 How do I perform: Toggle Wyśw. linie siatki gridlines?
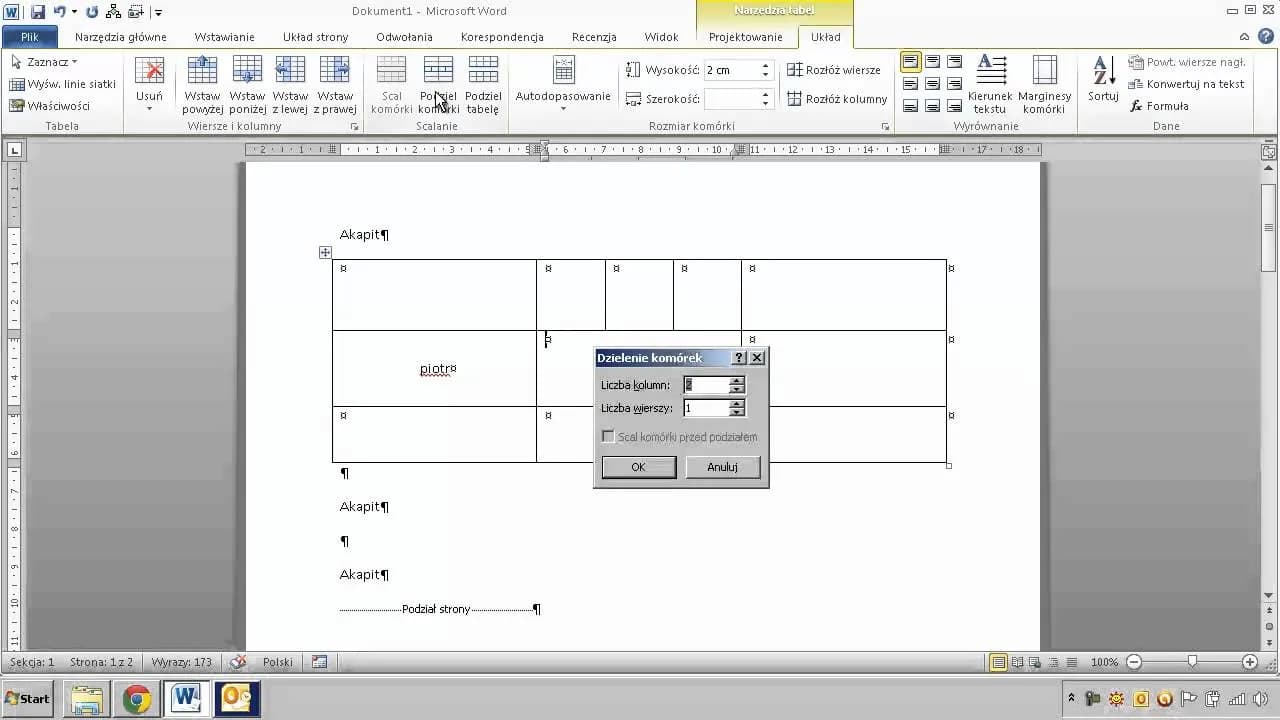pyautogui.click(x=62, y=84)
